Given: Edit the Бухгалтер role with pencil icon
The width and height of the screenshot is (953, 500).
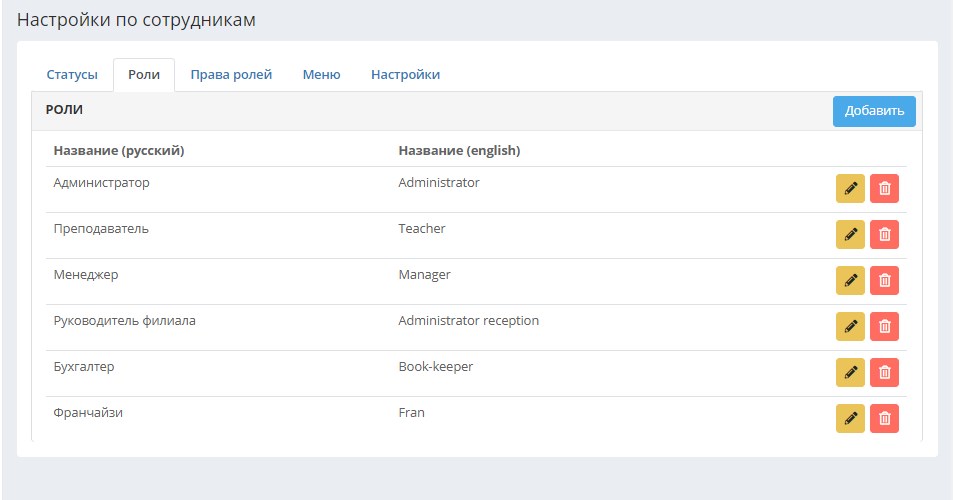Looking at the screenshot, I should 850,372.
